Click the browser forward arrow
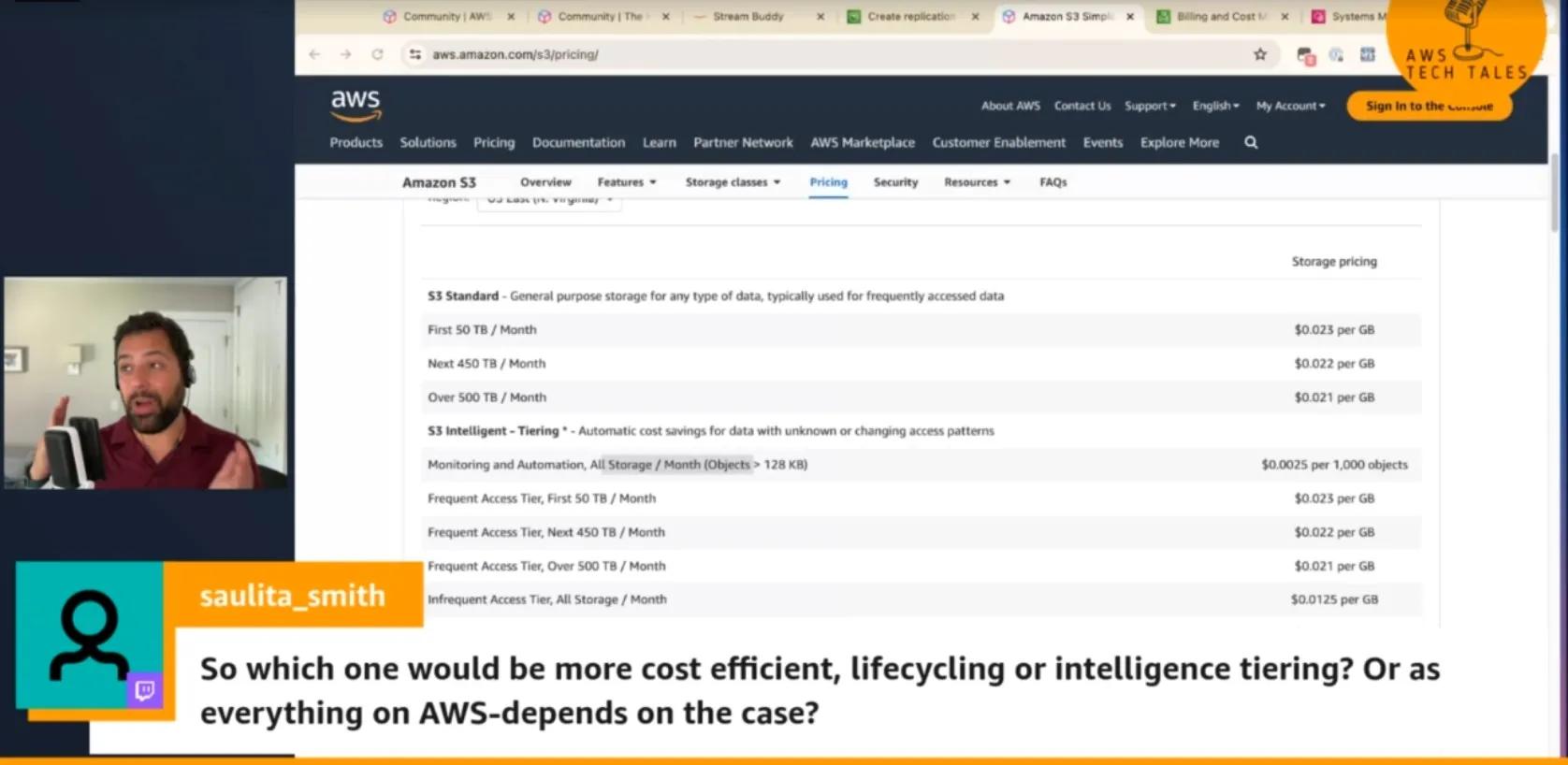This screenshot has height=765, width=1568. 346,54
